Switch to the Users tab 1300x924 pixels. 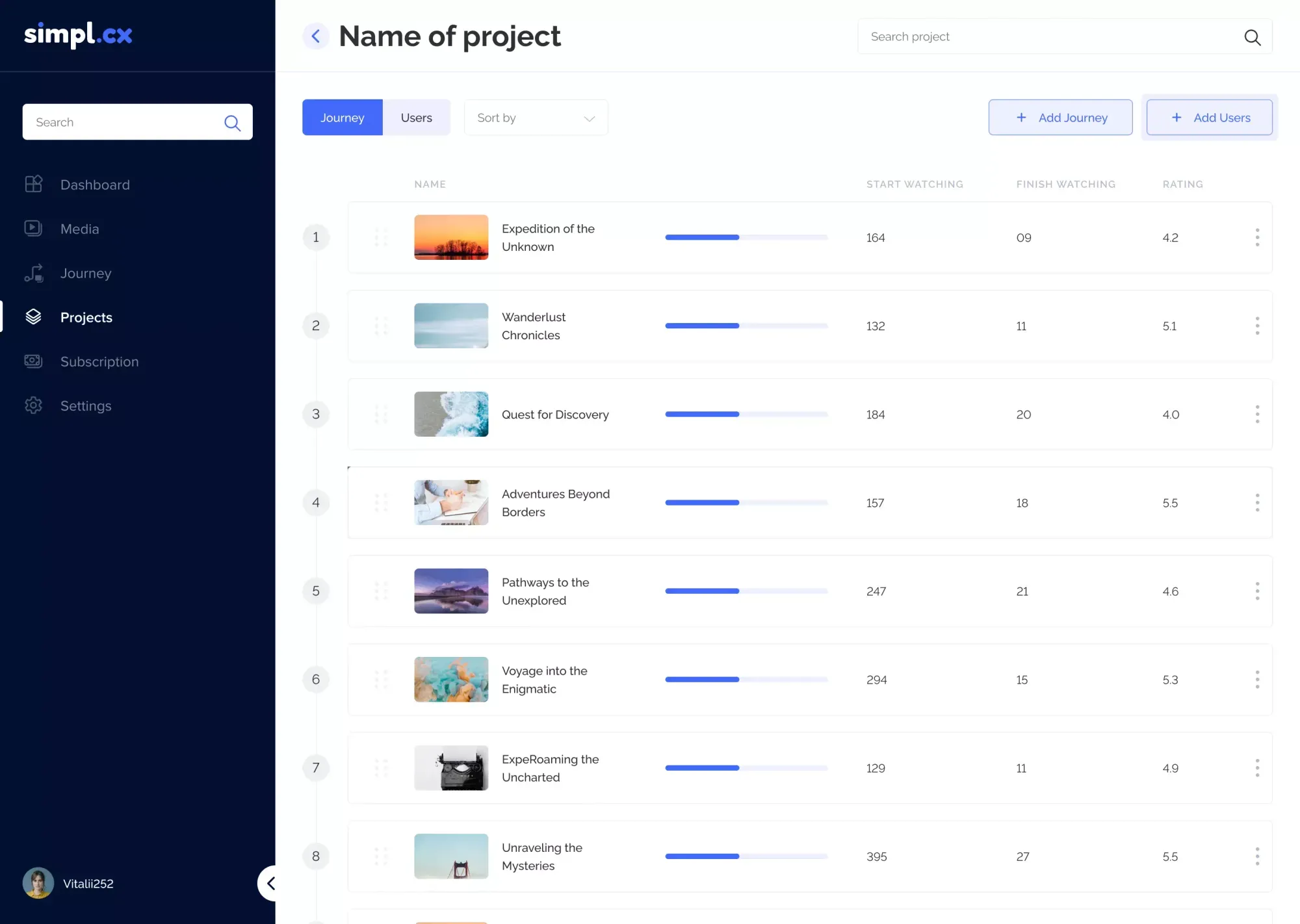tap(416, 118)
